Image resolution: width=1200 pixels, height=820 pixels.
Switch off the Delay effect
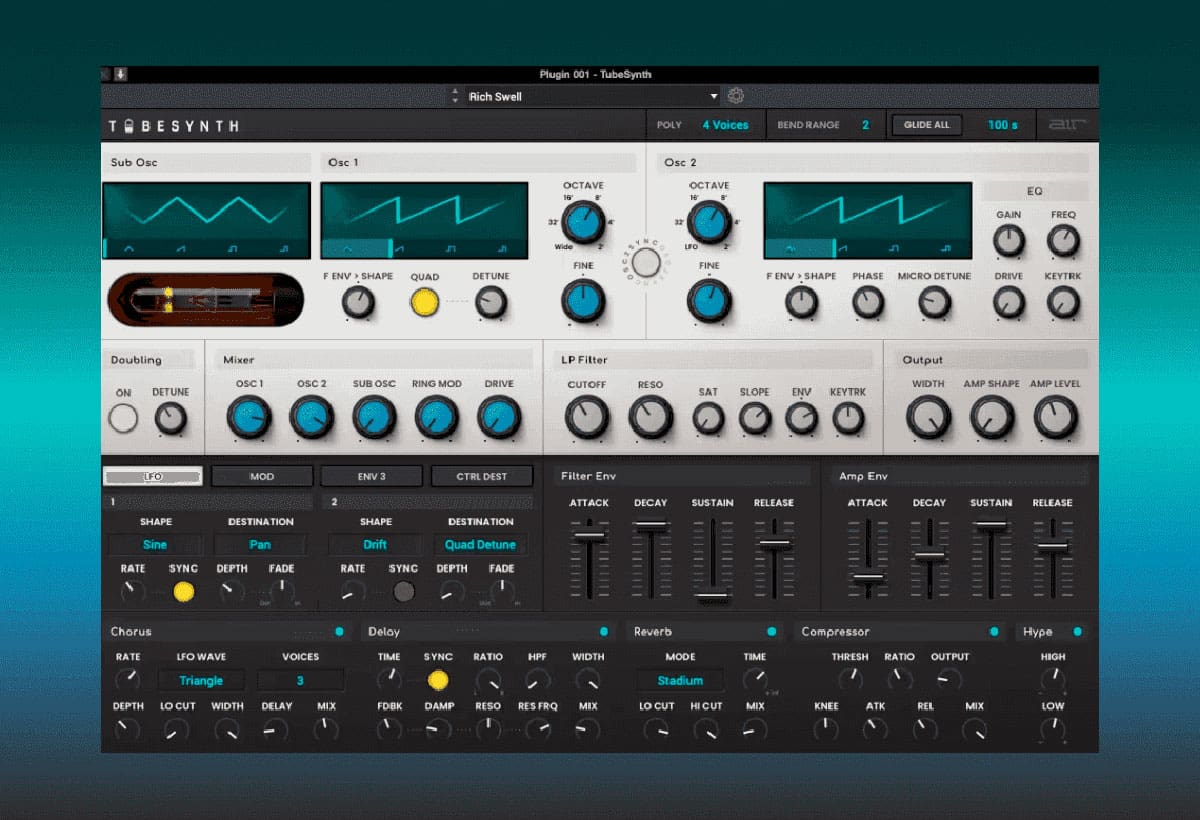[604, 632]
